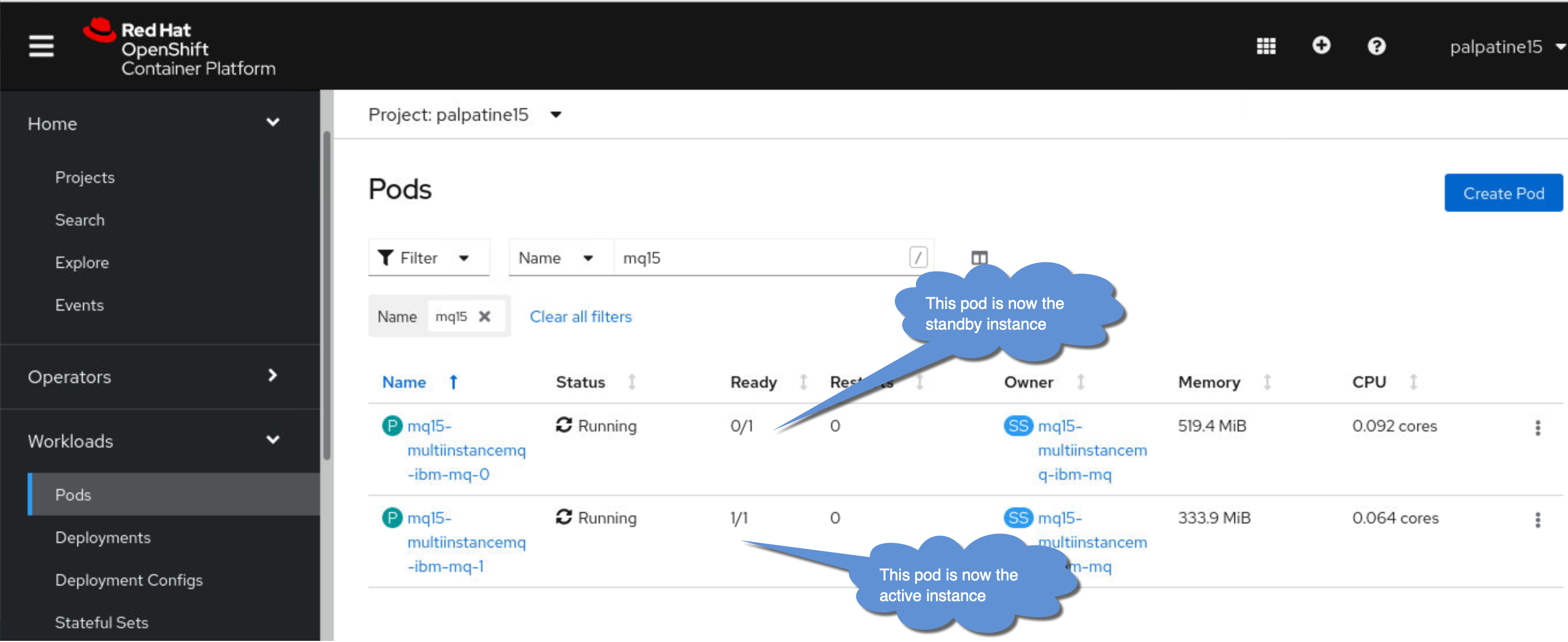Viewport: 1568px width, 642px height.
Task: Click the sidebar vertical scrollbar
Action: (327, 295)
